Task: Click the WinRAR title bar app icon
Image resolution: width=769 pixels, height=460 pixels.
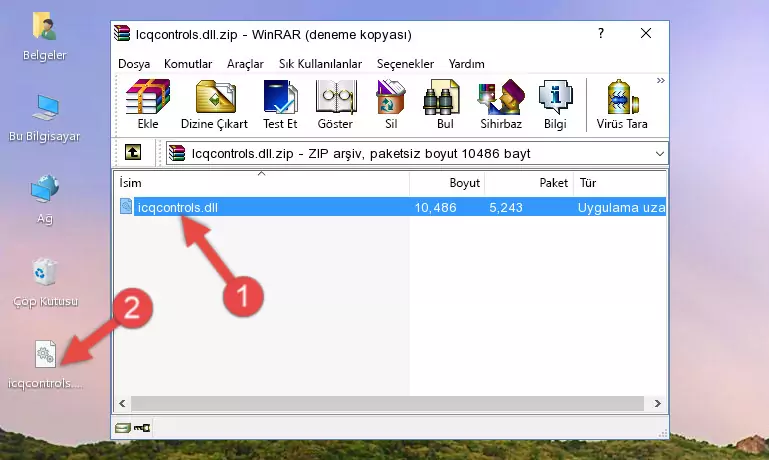Action: pyautogui.click(x=122, y=33)
